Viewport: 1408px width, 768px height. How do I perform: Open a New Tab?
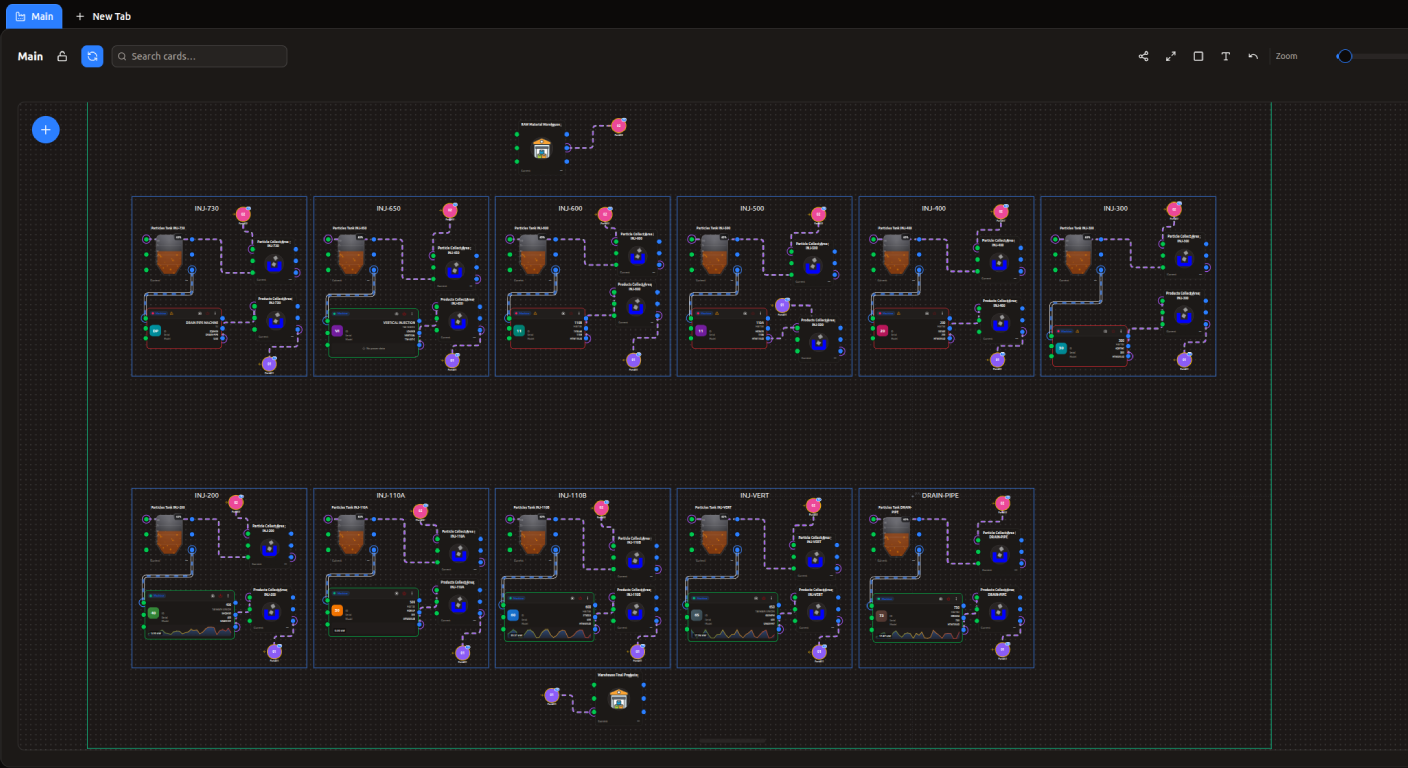pos(103,16)
